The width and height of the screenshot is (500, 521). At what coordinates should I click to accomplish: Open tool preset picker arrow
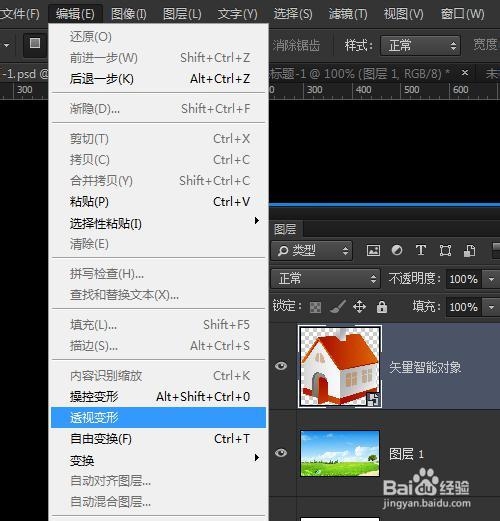tap(7, 44)
